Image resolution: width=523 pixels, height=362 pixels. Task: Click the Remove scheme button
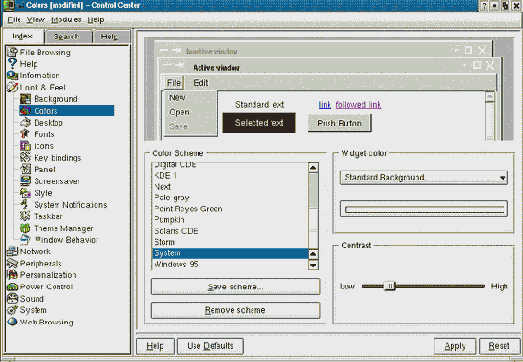click(235, 310)
